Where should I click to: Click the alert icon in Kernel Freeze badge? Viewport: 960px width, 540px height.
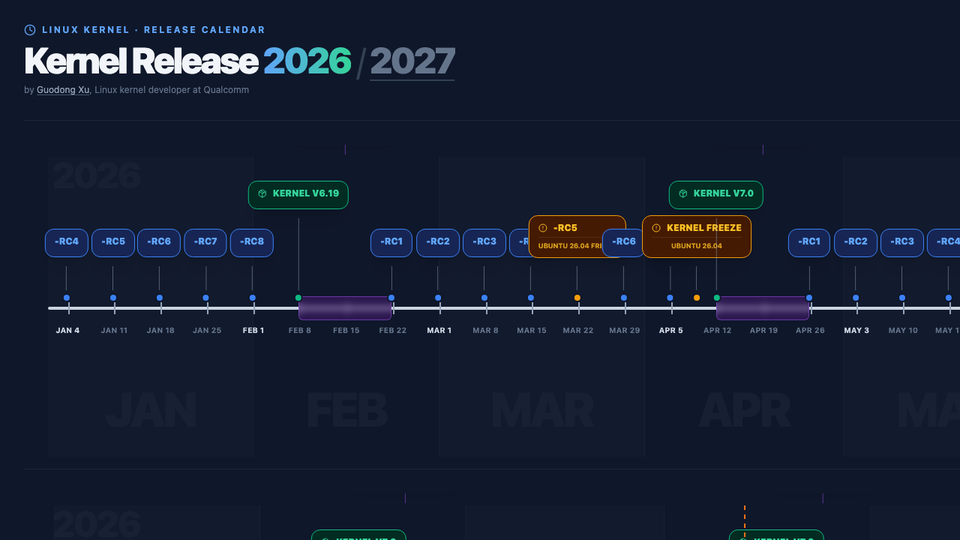click(x=656, y=228)
